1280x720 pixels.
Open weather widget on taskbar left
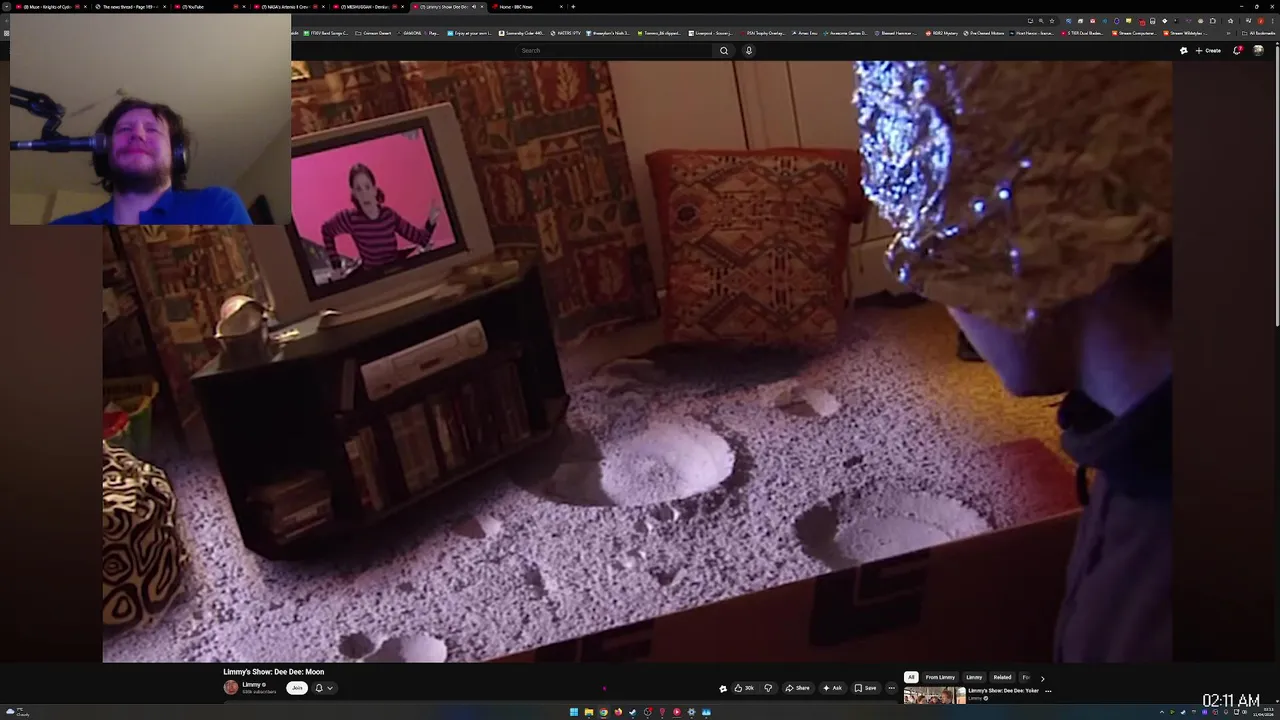pyautogui.click(x=16, y=712)
